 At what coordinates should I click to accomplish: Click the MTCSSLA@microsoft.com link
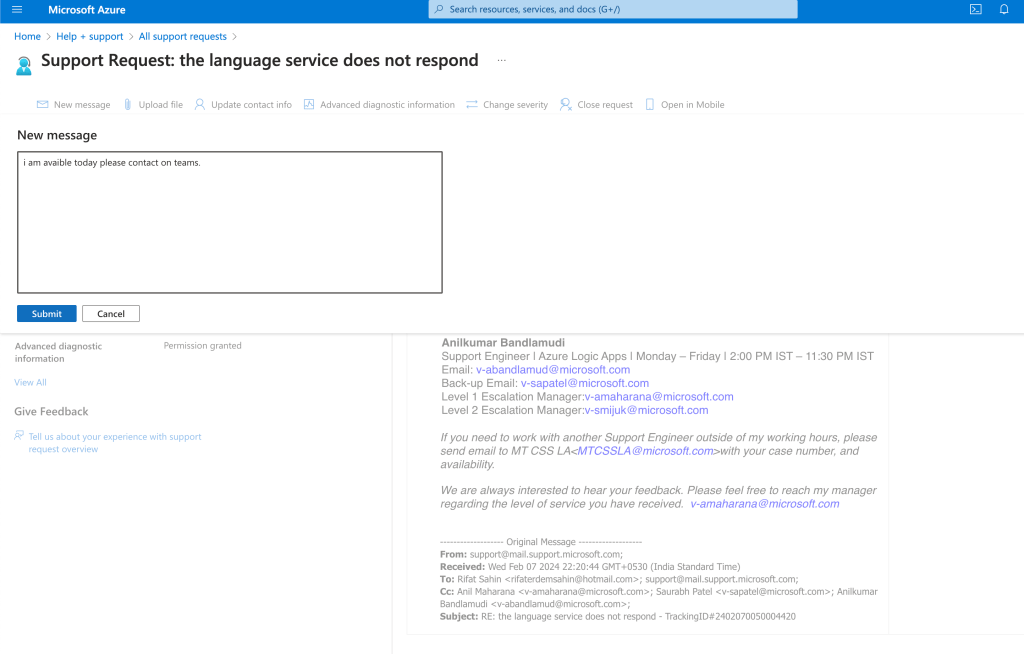646,451
